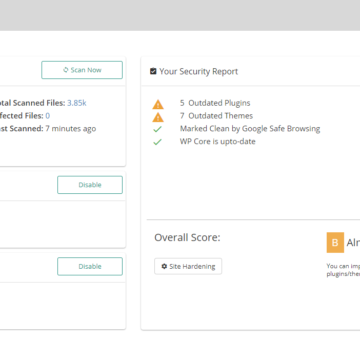The width and height of the screenshot is (360, 360).
Task: Click the Your Security Report heading
Action: coord(199,71)
